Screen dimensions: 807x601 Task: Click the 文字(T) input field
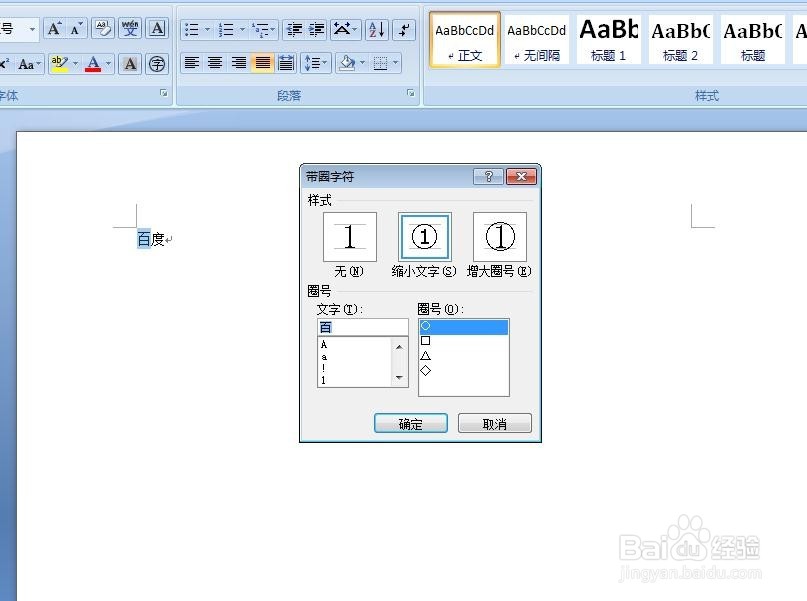(363, 327)
